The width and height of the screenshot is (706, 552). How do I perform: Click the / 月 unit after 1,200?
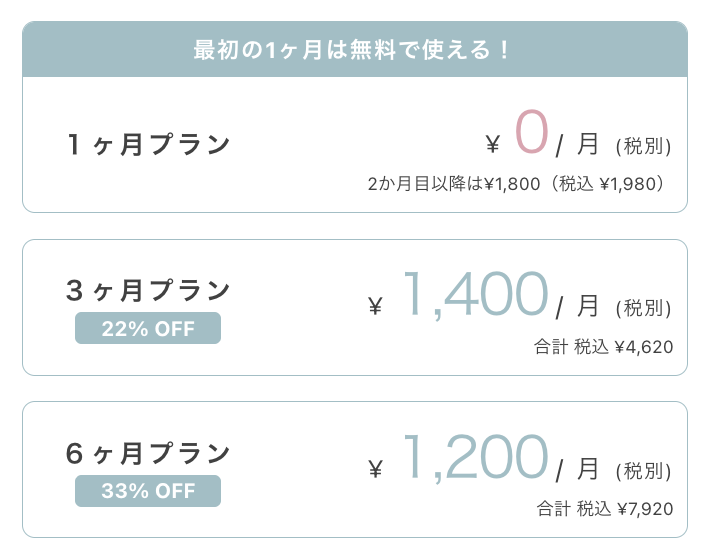578,468
